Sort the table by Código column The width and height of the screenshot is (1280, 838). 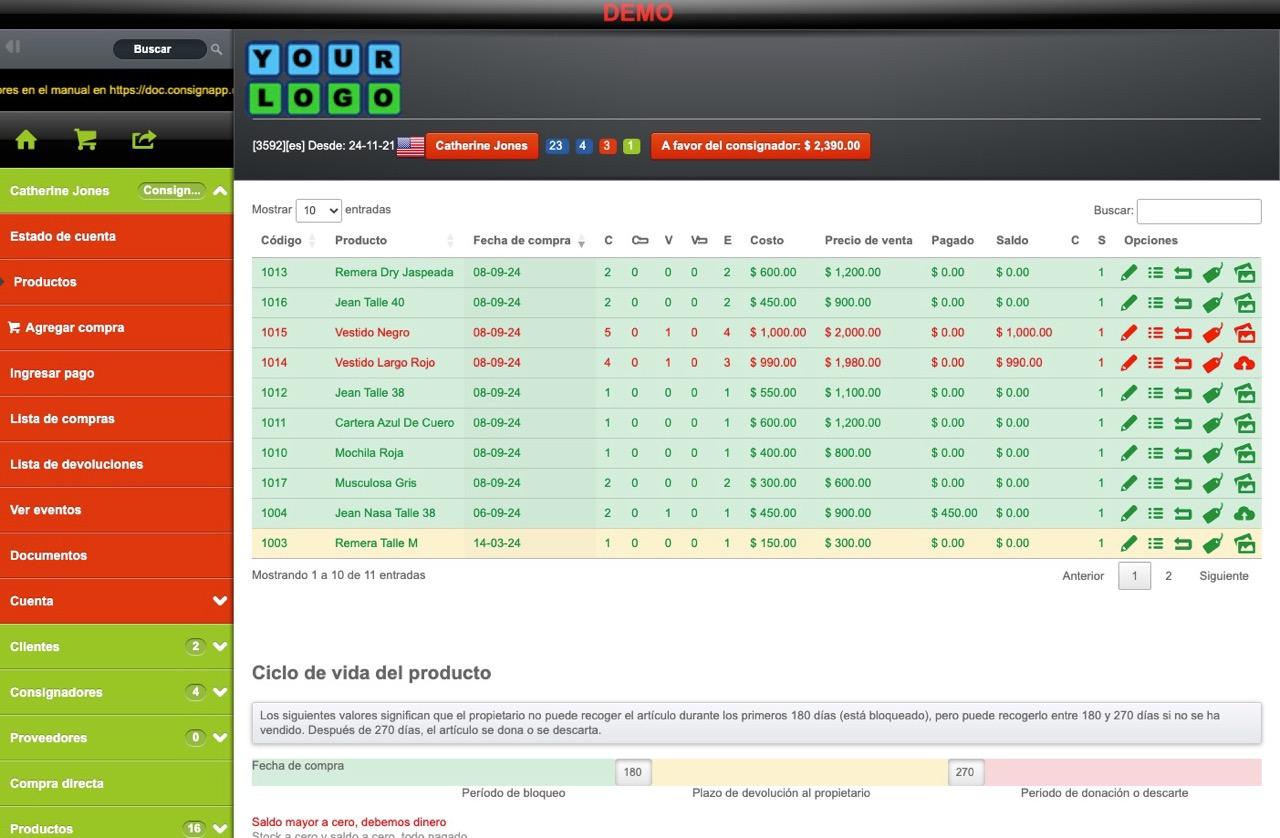point(288,240)
